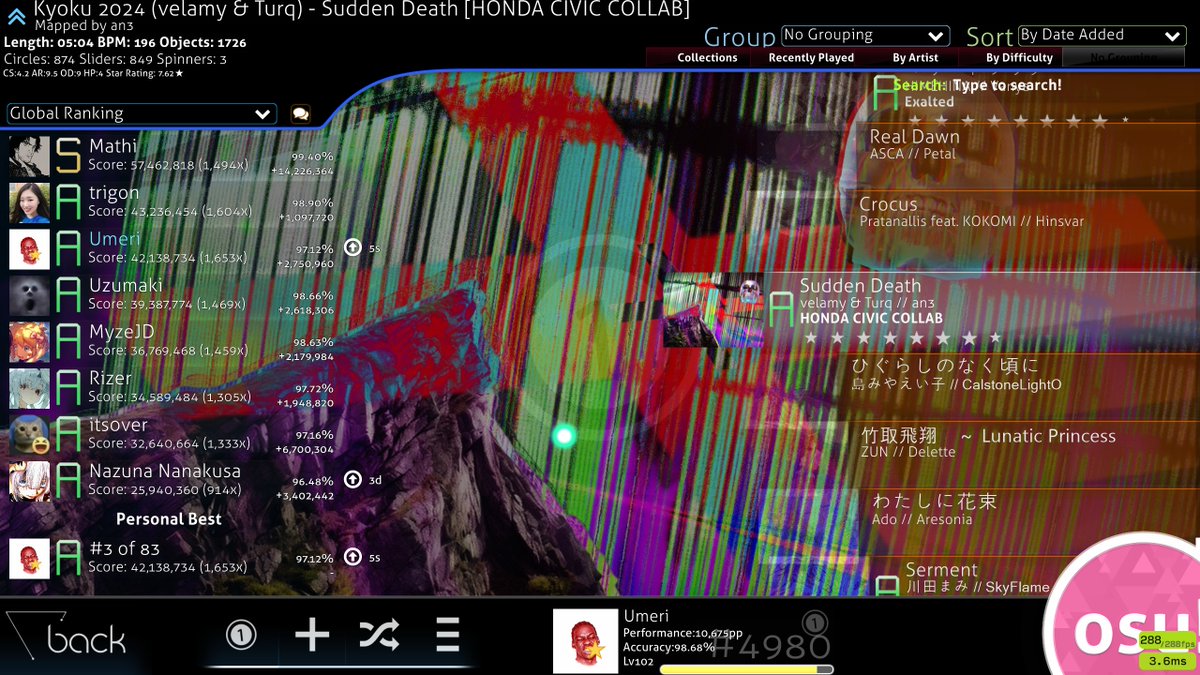
Task: Click replay arrow icon on the Personal Best score
Action: click(x=353, y=557)
